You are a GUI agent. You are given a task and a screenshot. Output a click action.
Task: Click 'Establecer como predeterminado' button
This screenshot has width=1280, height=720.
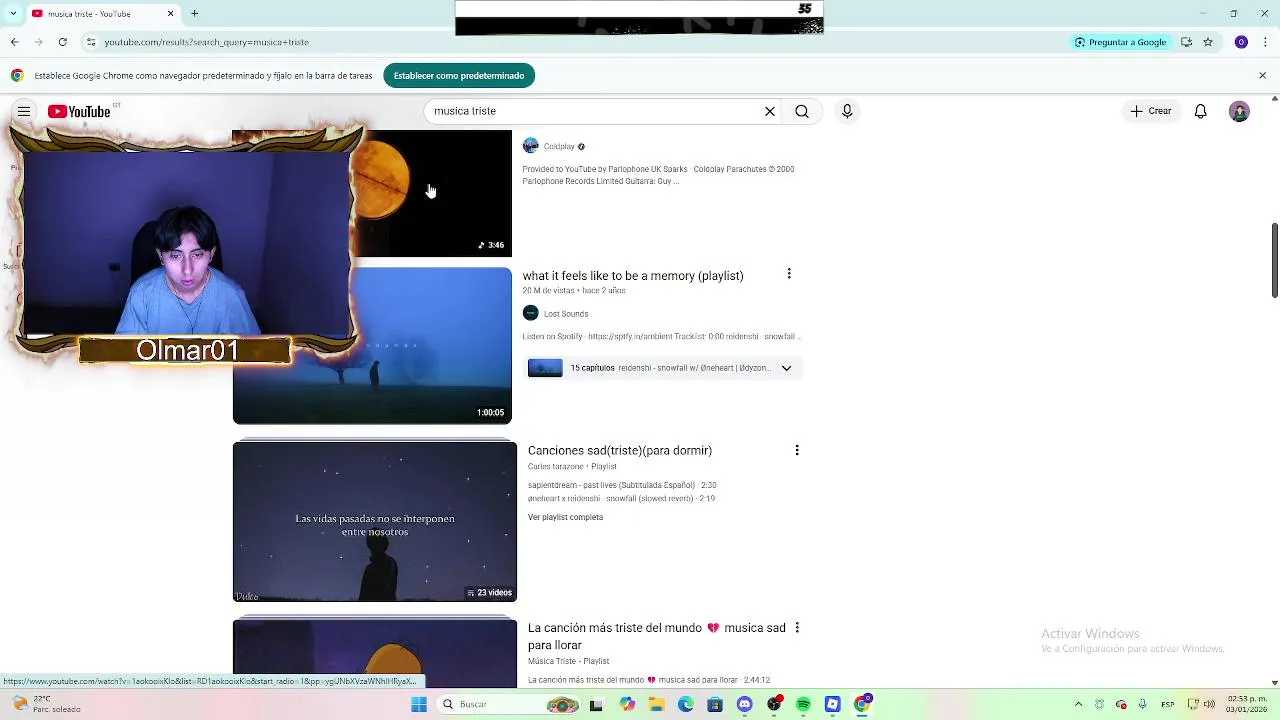(459, 75)
